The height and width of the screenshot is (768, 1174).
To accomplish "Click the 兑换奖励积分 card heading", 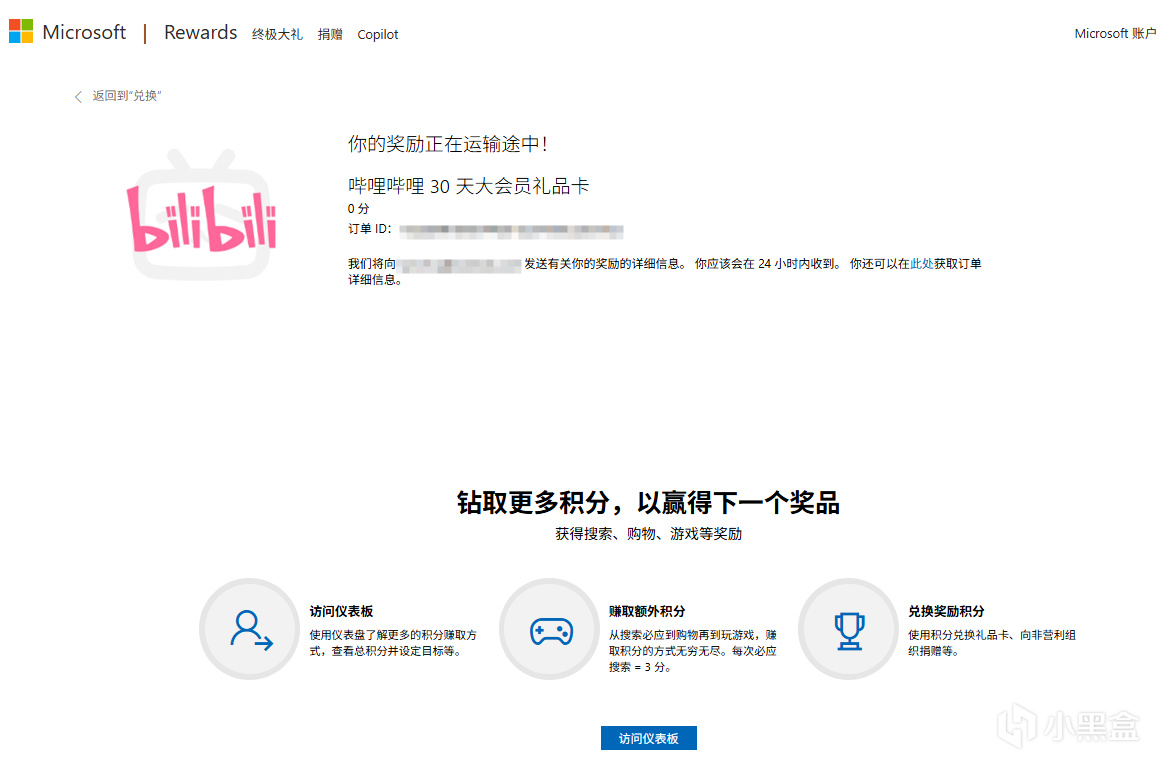I will (x=946, y=612).
